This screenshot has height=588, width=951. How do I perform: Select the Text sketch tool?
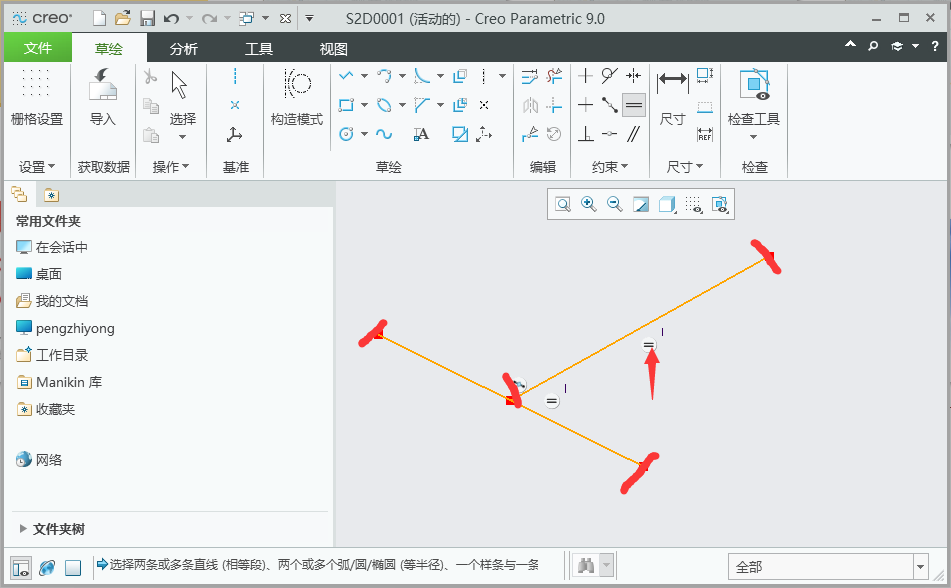coord(422,134)
